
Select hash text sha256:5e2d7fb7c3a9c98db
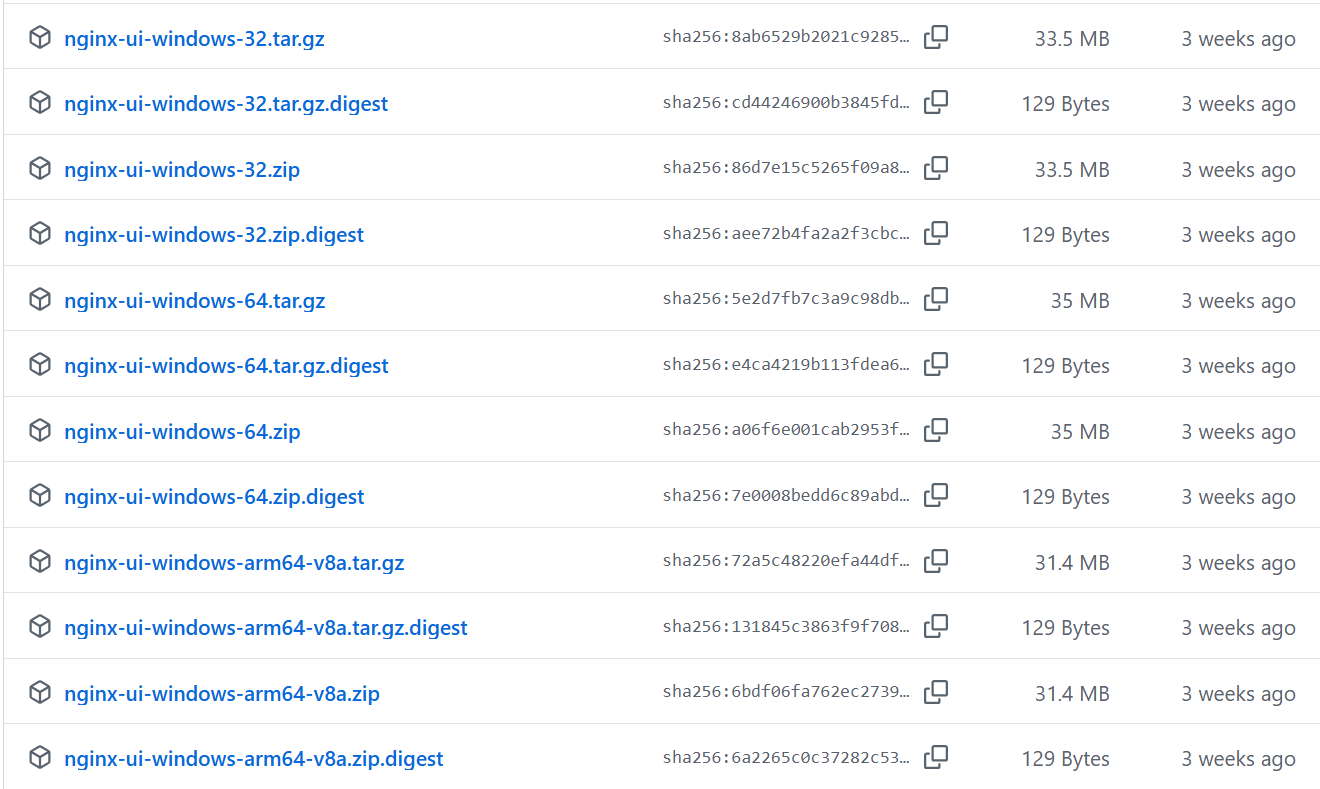tap(786, 299)
